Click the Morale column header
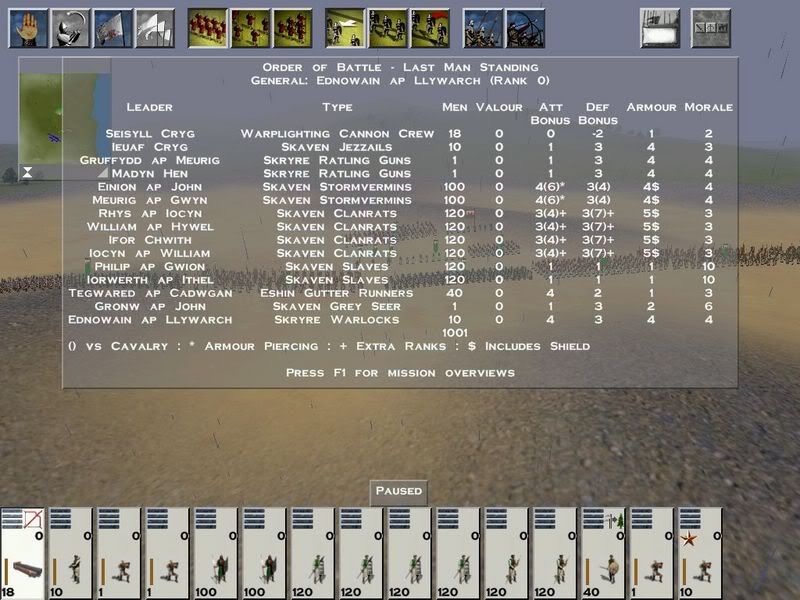Screen dimensions: 800x600 click(709, 108)
